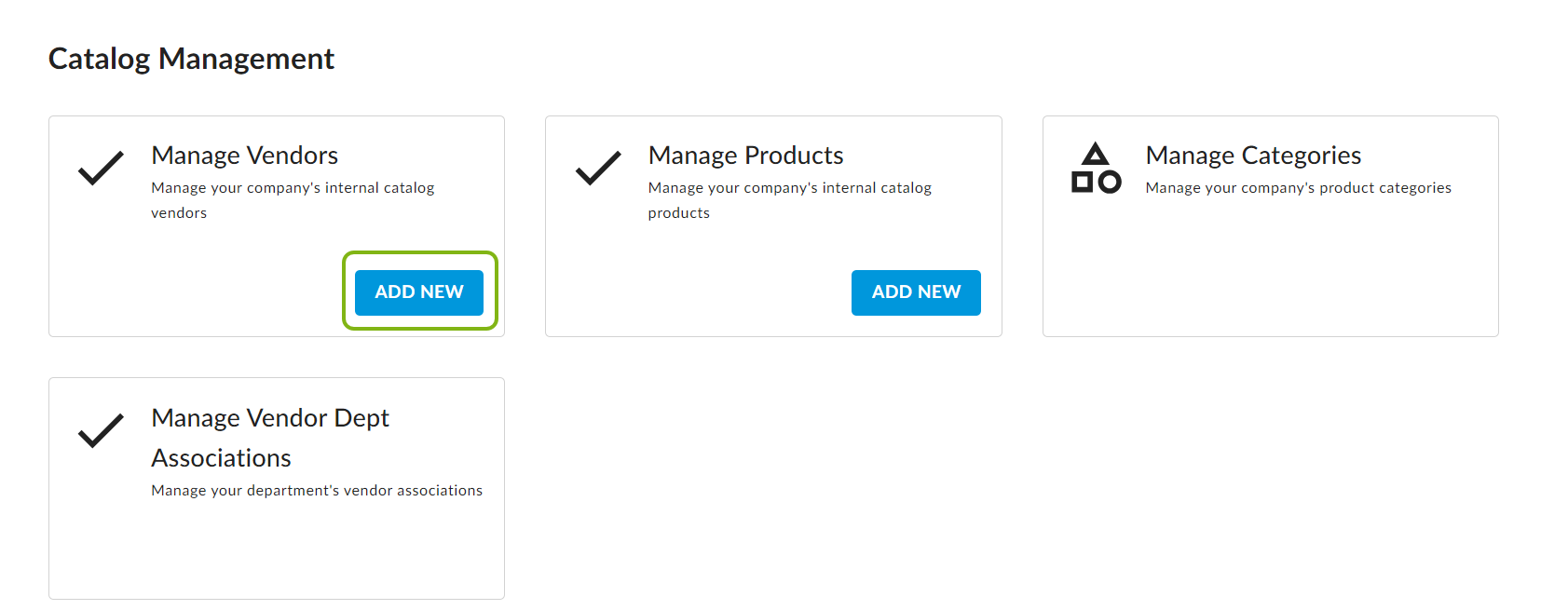Image resolution: width=1568 pixels, height=610 pixels.
Task: Click empty space left of vendor ADD NEW
Action: (200, 292)
